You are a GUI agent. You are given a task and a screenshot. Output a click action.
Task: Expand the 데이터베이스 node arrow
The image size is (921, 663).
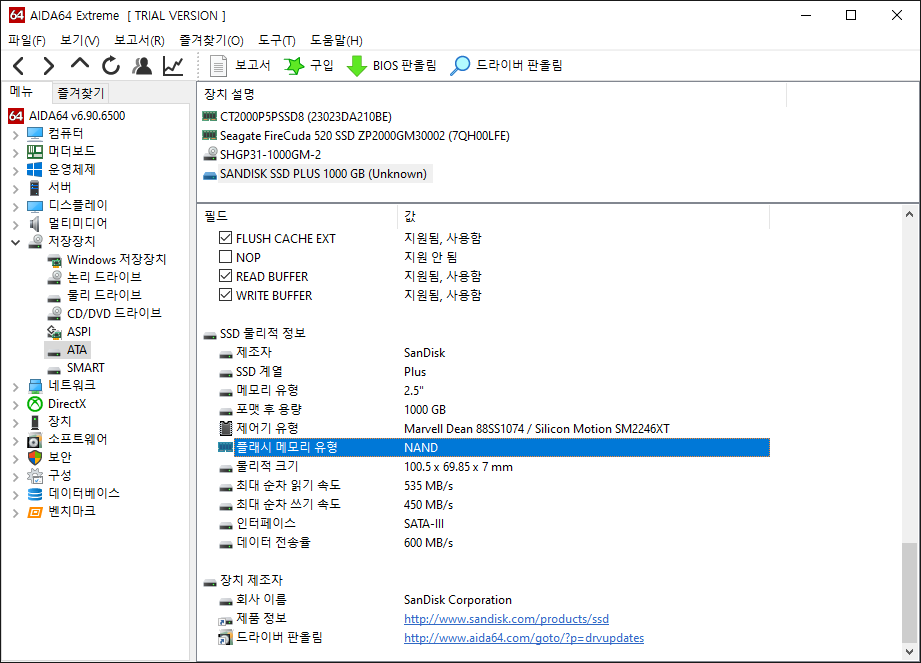tap(16, 495)
